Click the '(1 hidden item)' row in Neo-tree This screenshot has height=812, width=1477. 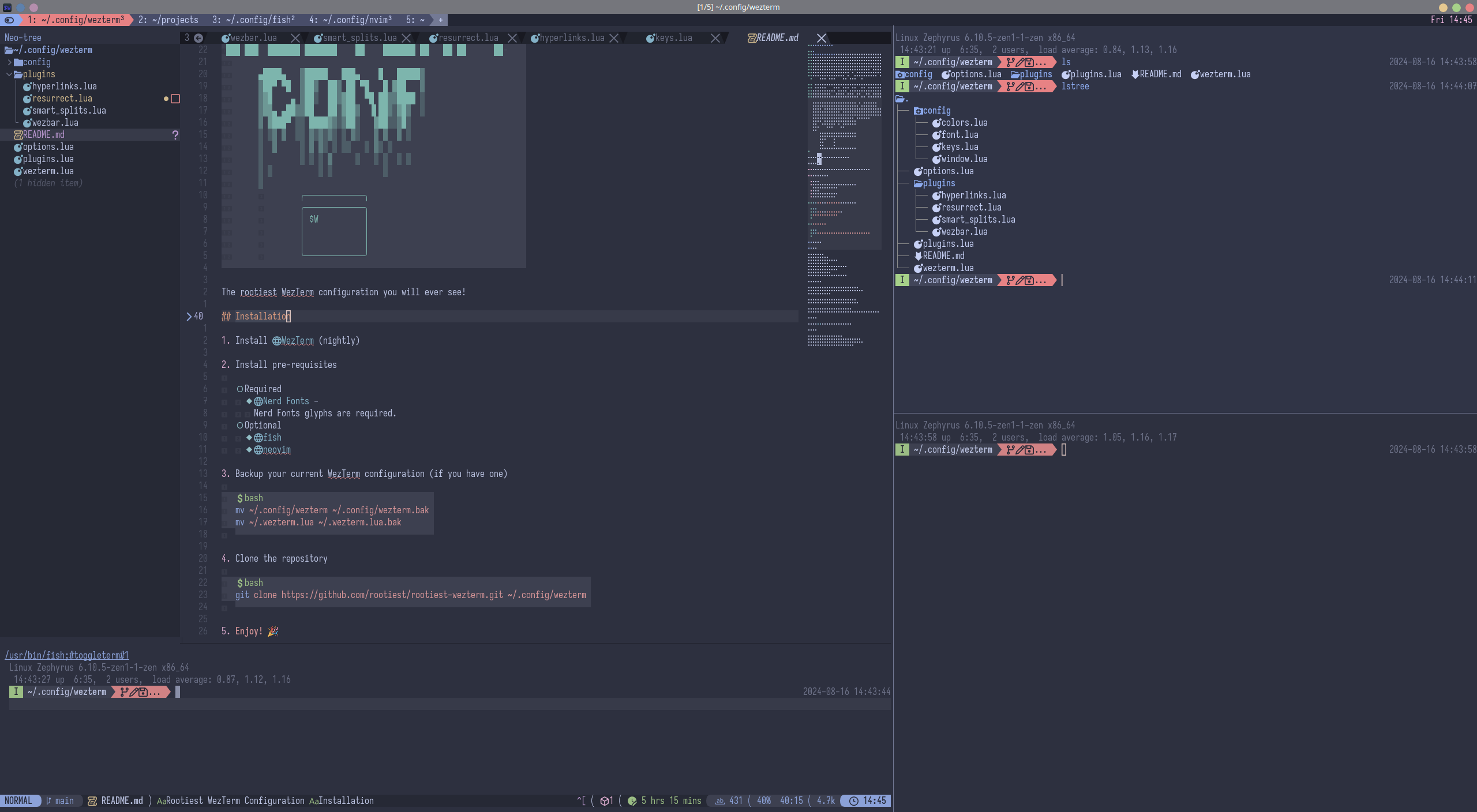(48, 183)
